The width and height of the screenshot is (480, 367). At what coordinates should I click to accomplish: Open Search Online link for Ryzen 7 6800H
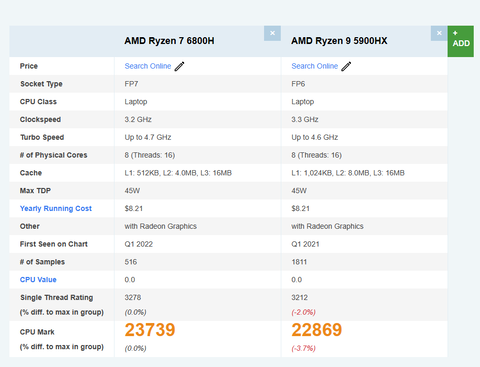[148, 66]
